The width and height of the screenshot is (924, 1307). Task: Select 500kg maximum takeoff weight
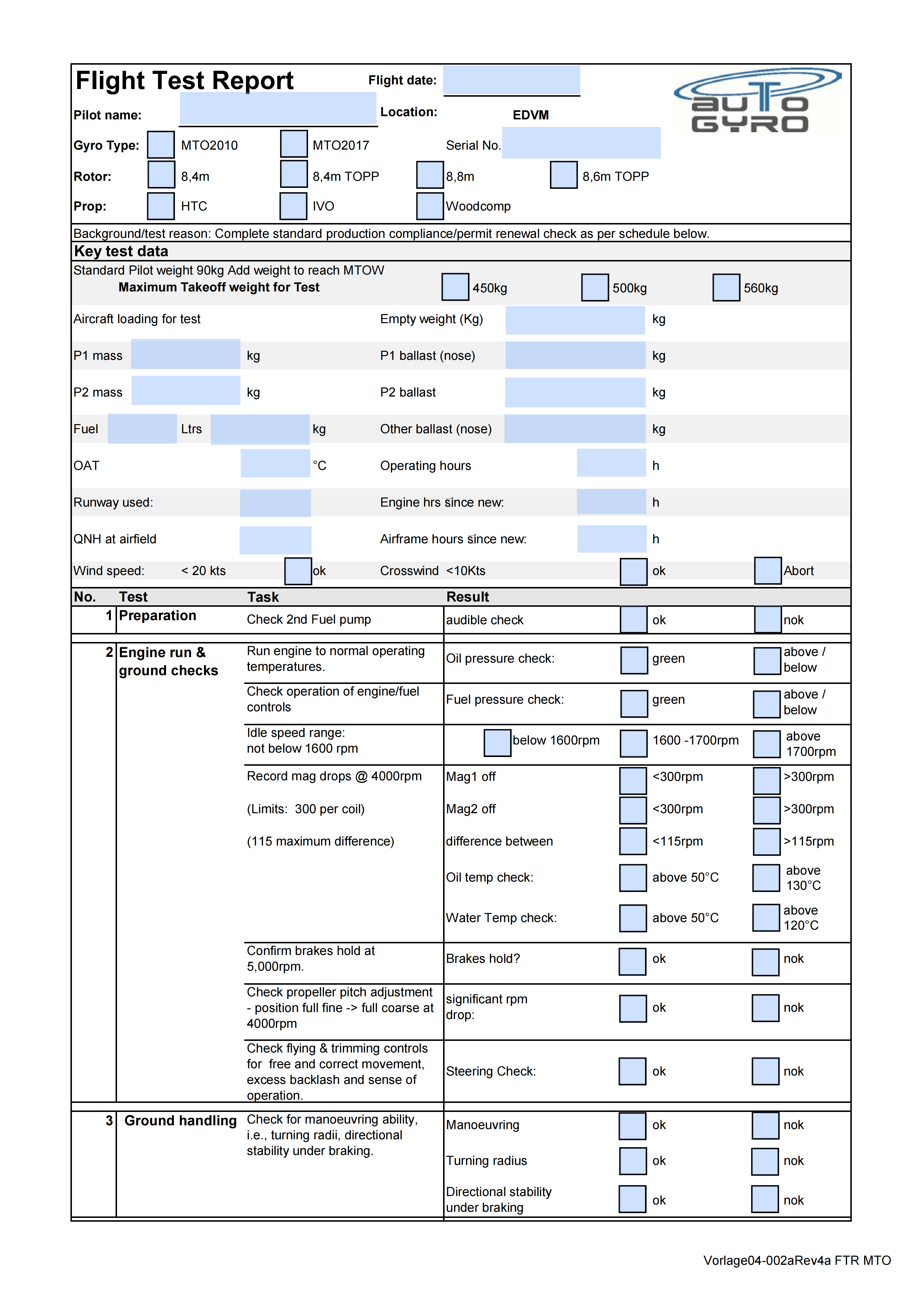coord(596,287)
